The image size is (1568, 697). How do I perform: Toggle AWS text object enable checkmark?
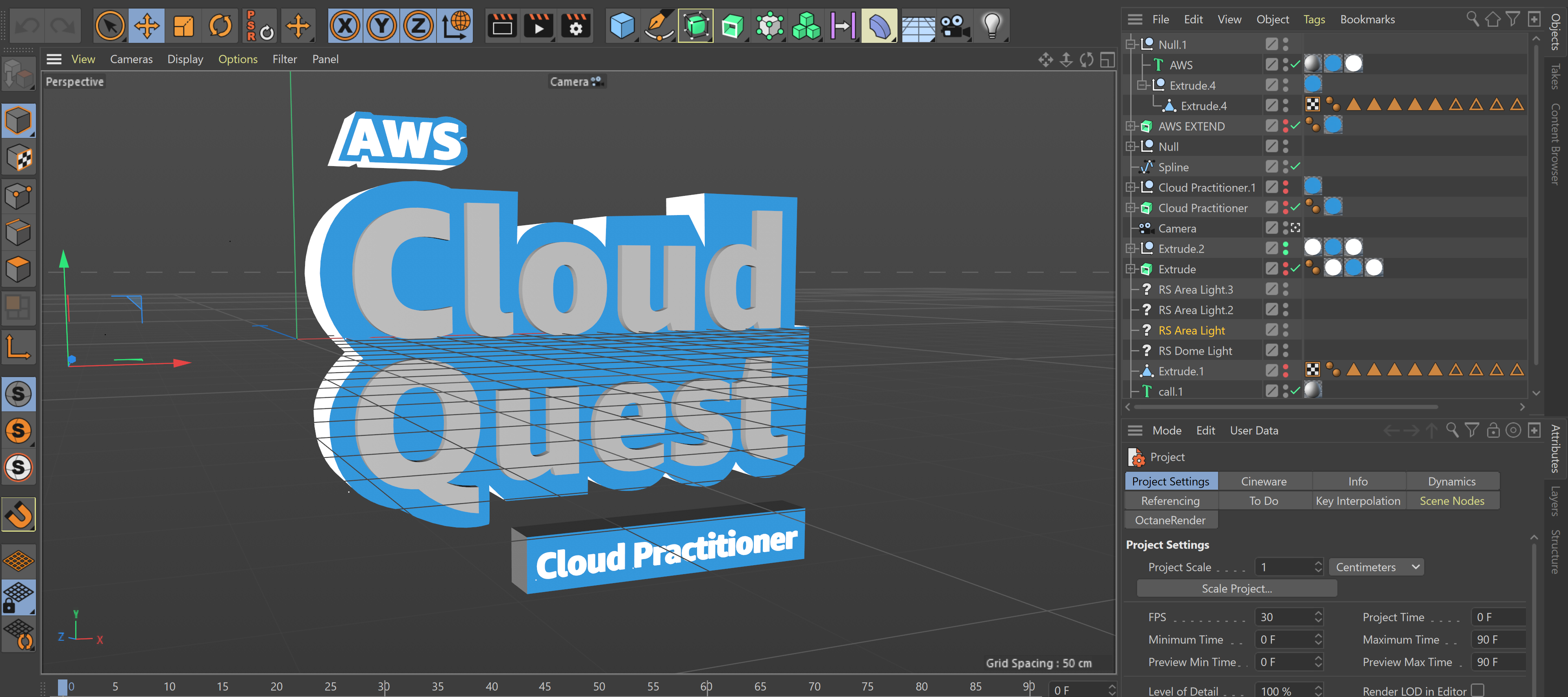[x=1295, y=64]
